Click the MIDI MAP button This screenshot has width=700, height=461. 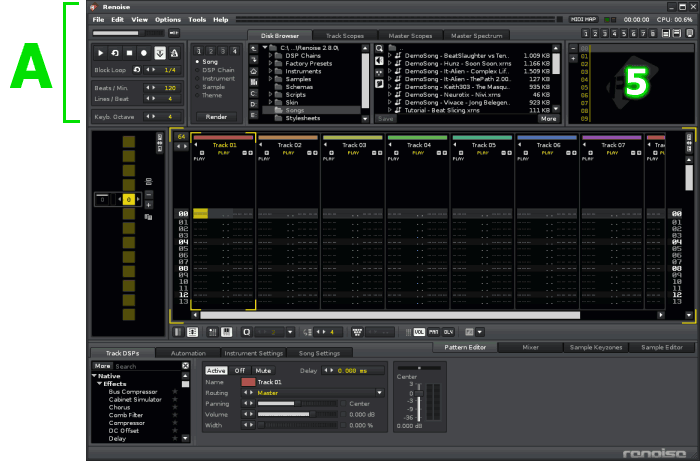[583, 19]
